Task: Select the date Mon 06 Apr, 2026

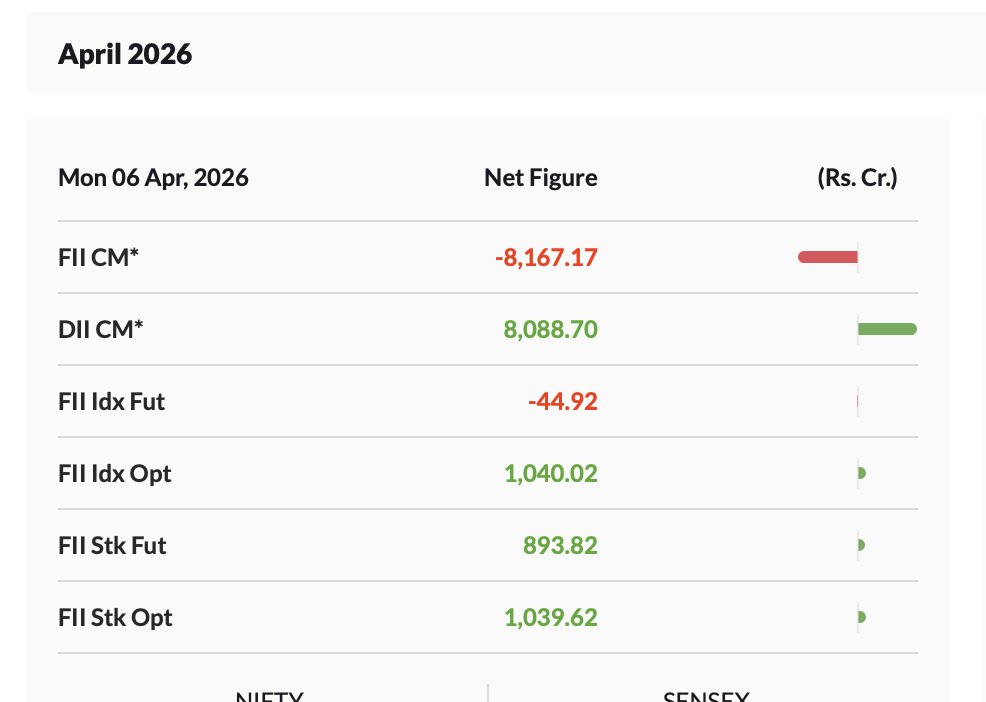Action: click(153, 178)
